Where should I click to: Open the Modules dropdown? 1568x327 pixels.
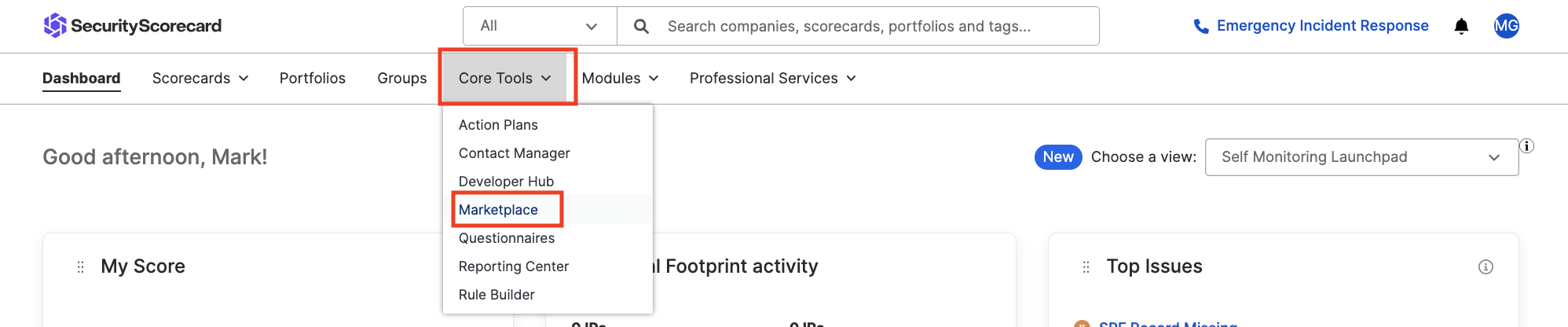click(x=620, y=79)
